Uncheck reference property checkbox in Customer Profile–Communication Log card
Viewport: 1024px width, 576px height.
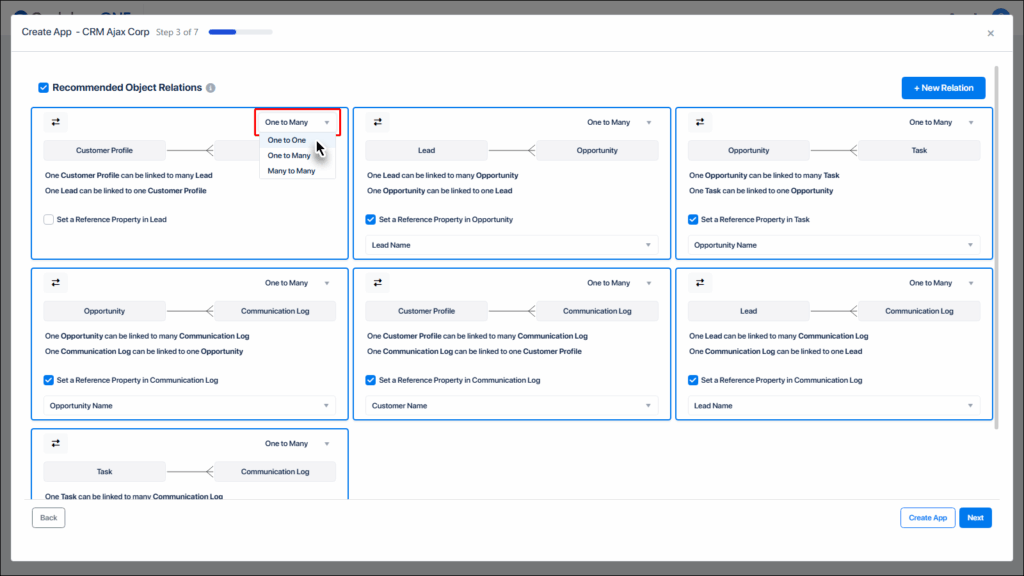click(370, 380)
